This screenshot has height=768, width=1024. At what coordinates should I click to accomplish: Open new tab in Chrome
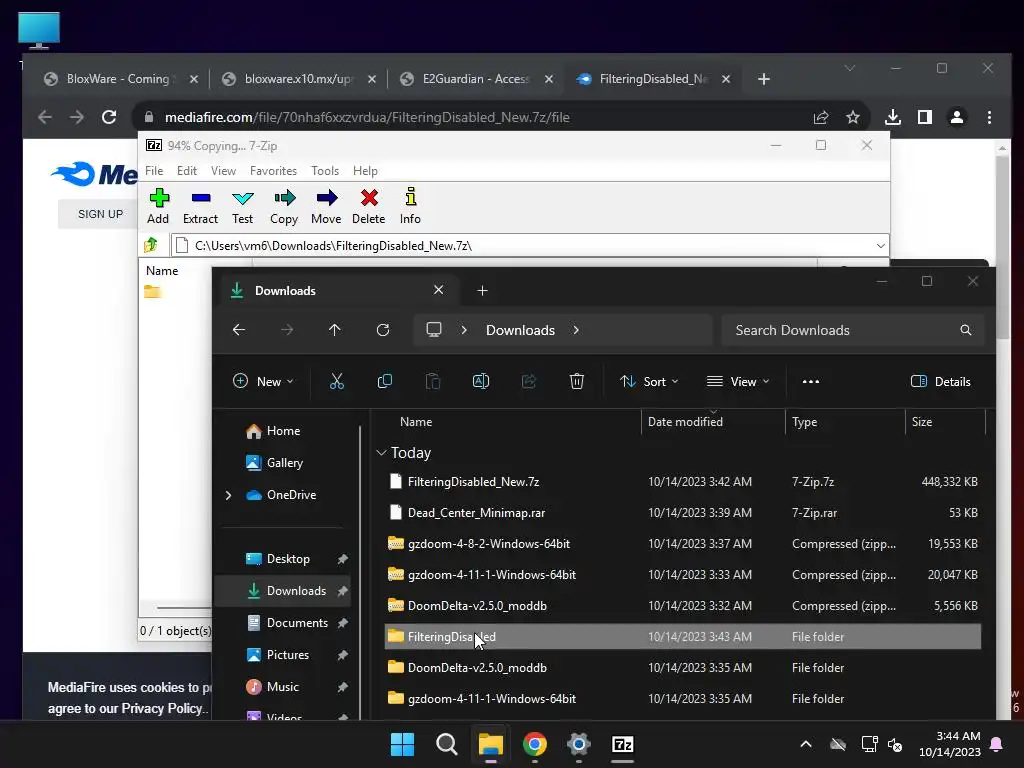click(763, 79)
